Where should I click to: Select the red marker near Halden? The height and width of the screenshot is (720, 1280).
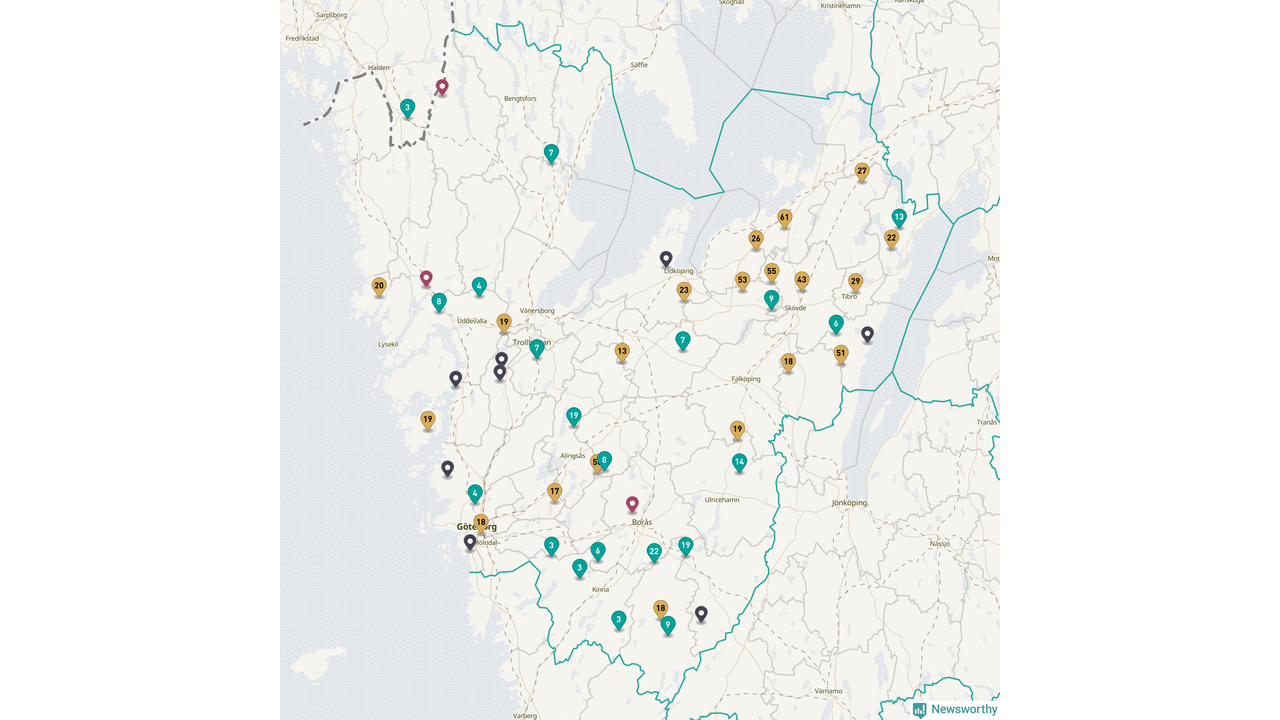[442, 87]
